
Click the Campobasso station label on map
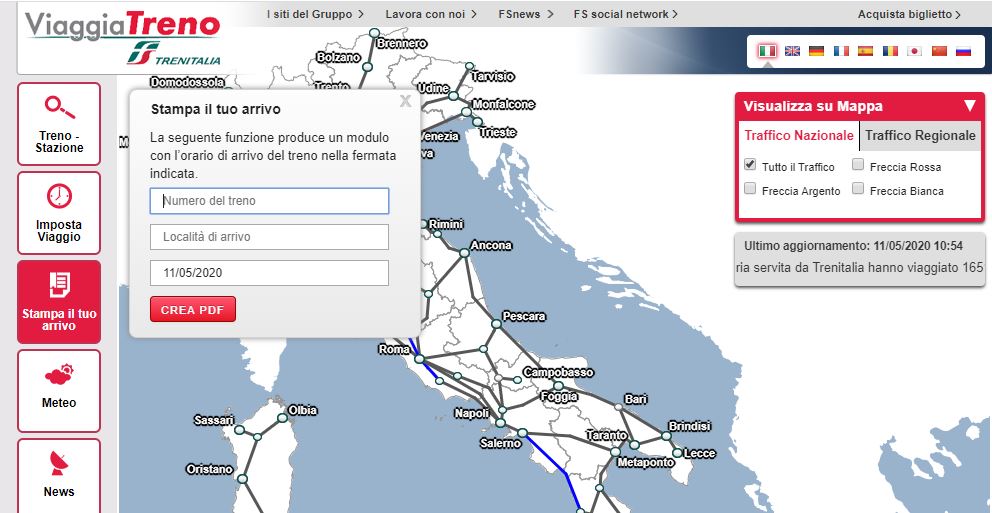coord(558,373)
